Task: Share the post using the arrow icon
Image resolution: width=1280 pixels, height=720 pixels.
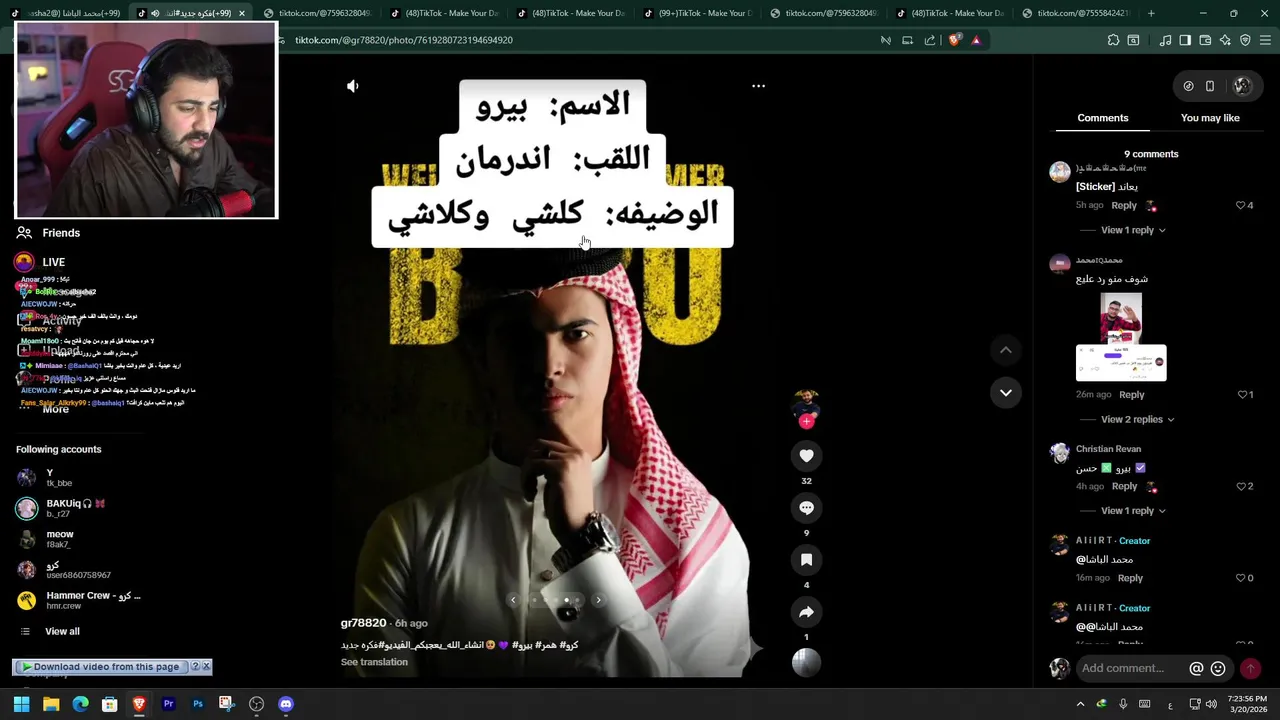Action: pyautogui.click(x=806, y=612)
